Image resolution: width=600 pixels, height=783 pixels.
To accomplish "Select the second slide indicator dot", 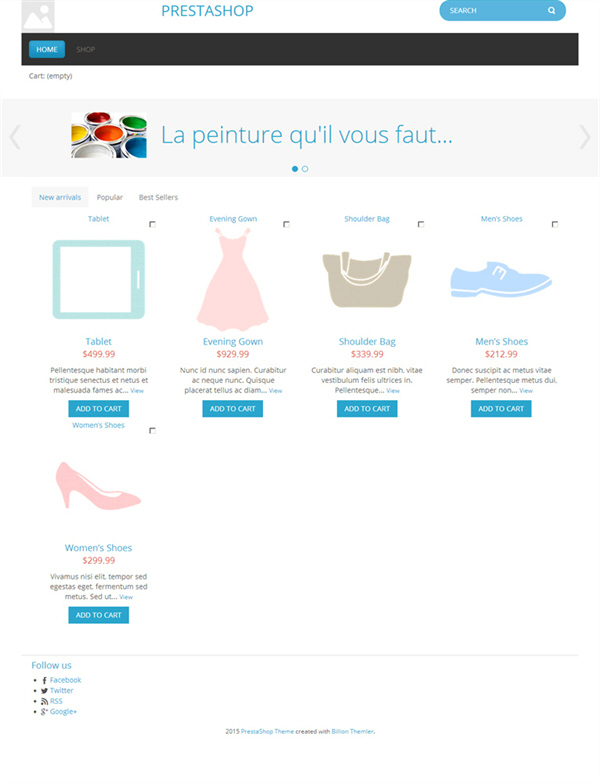I will click(305, 169).
